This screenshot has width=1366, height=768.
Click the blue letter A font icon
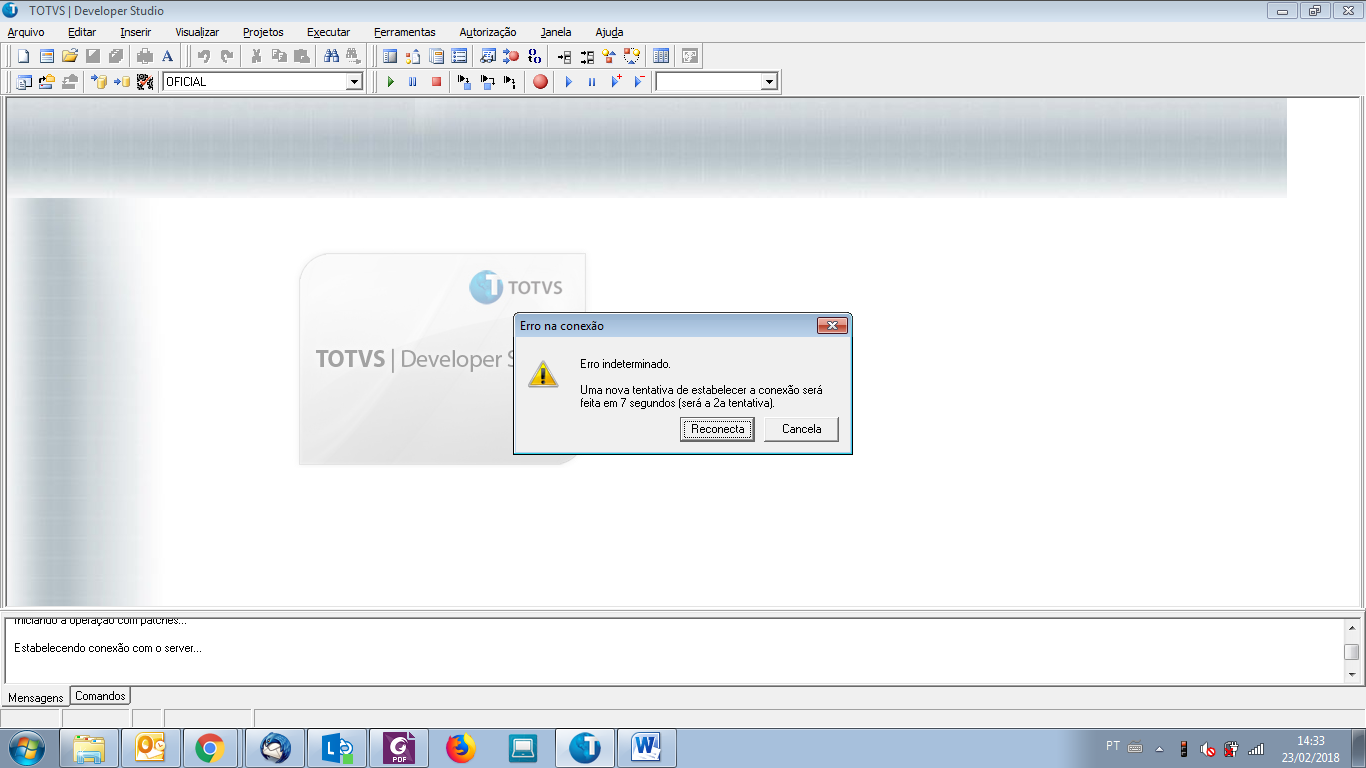[x=167, y=56]
